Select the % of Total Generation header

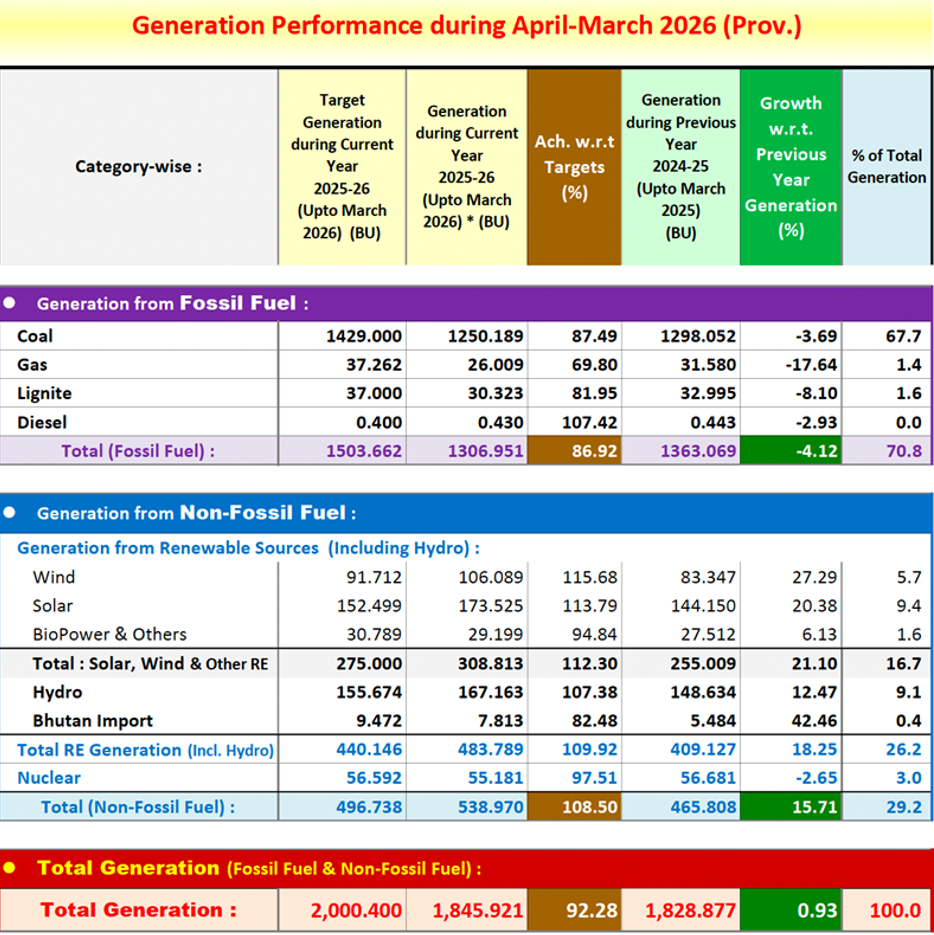point(886,167)
